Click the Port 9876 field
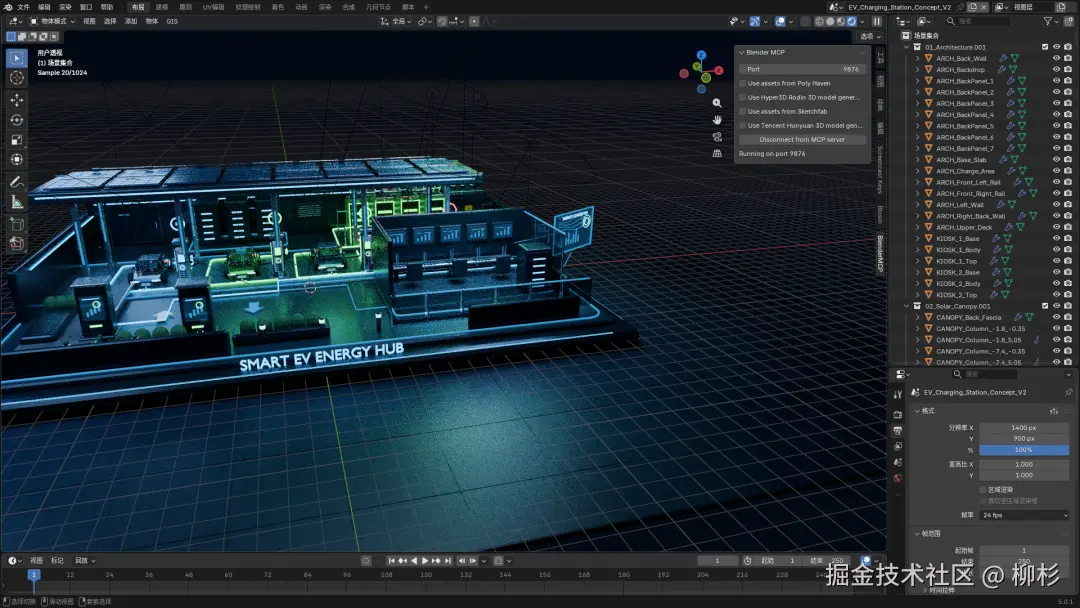1080x608 pixels. pos(802,70)
